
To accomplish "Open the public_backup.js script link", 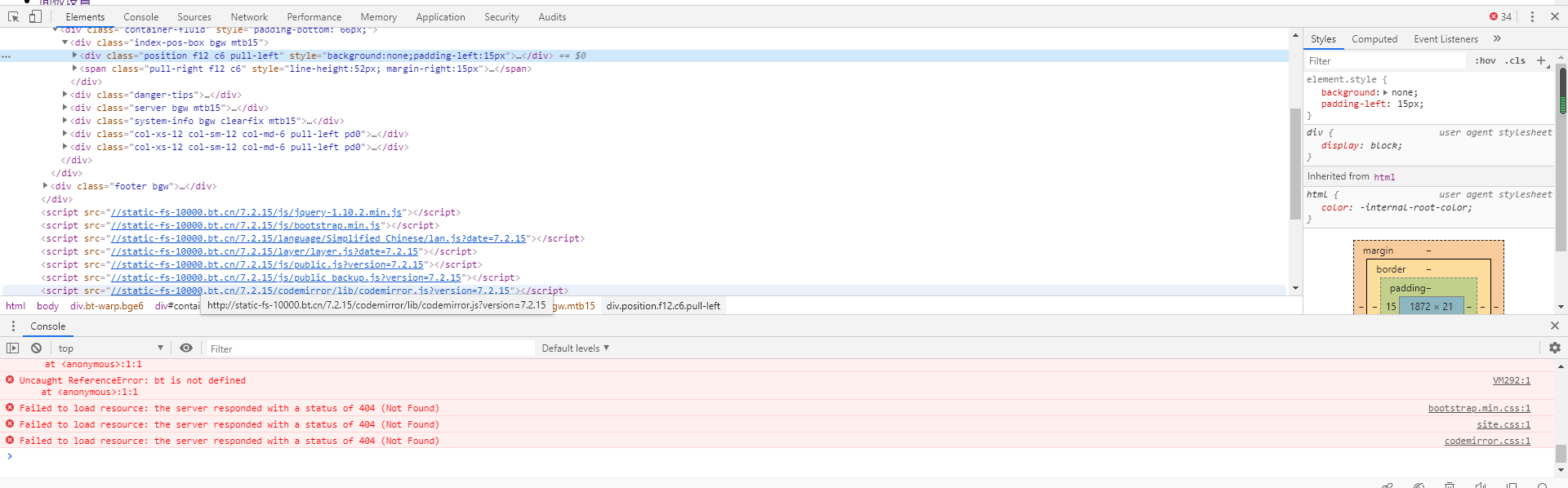I will tap(286, 277).
